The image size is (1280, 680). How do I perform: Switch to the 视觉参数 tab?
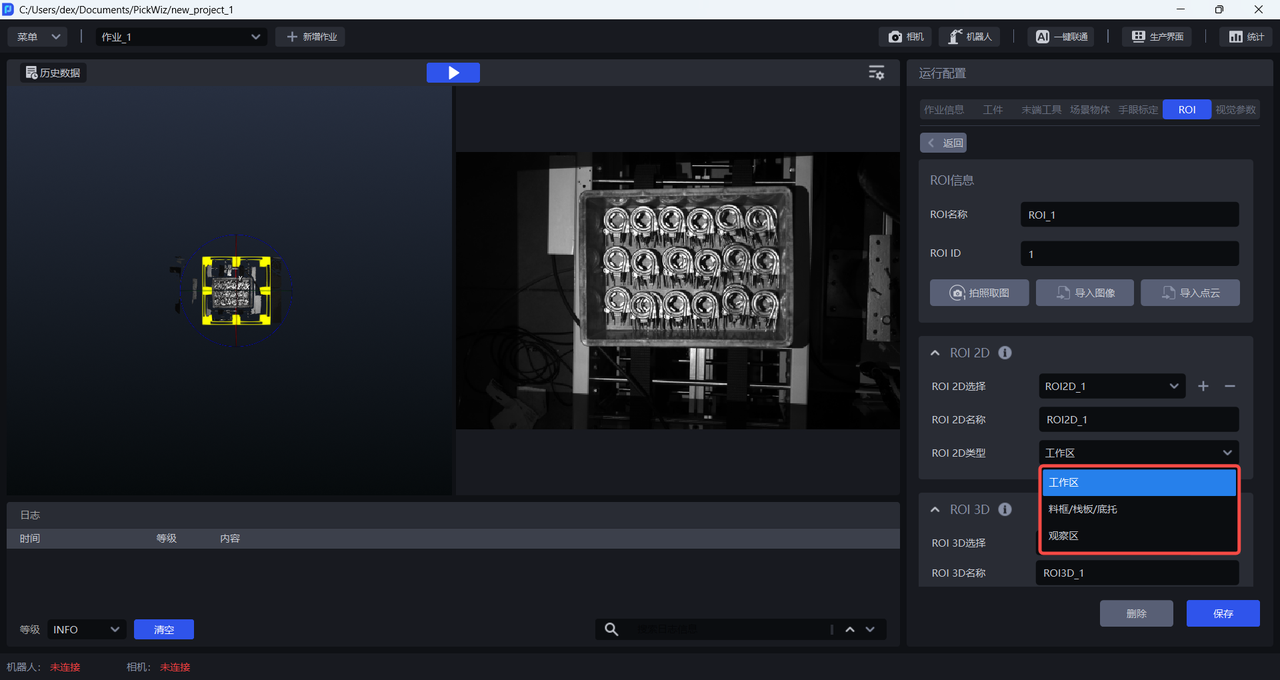(1236, 110)
